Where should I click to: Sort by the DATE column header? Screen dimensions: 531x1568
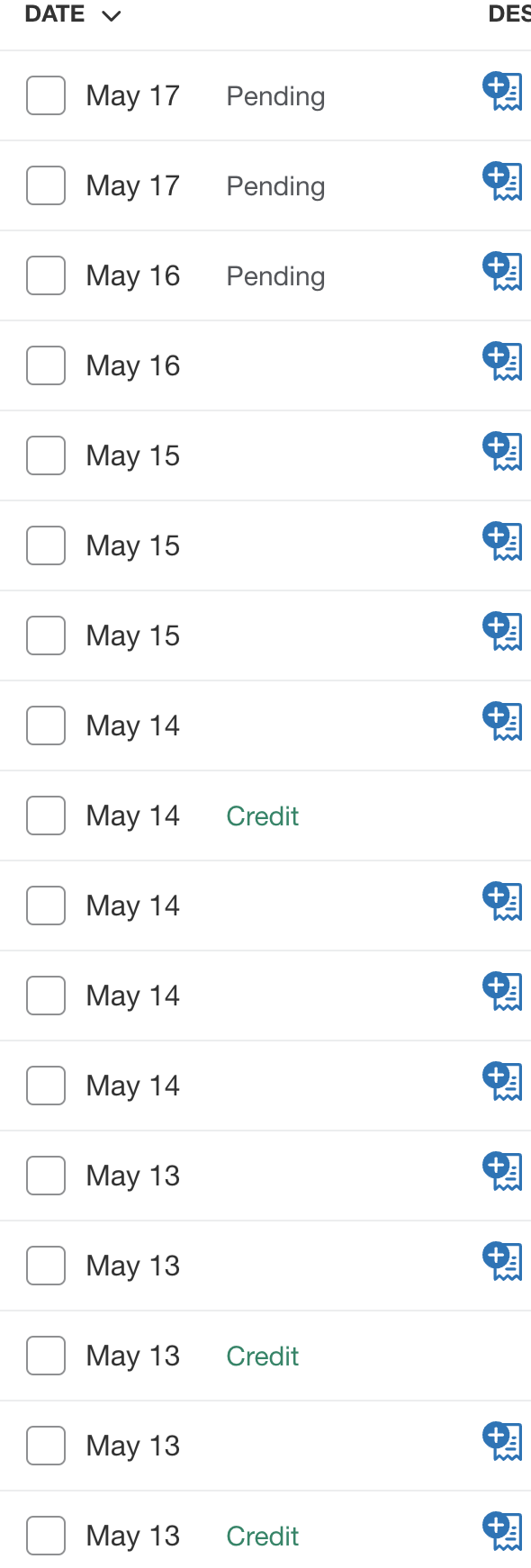pyautogui.click(x=55, y=14)
